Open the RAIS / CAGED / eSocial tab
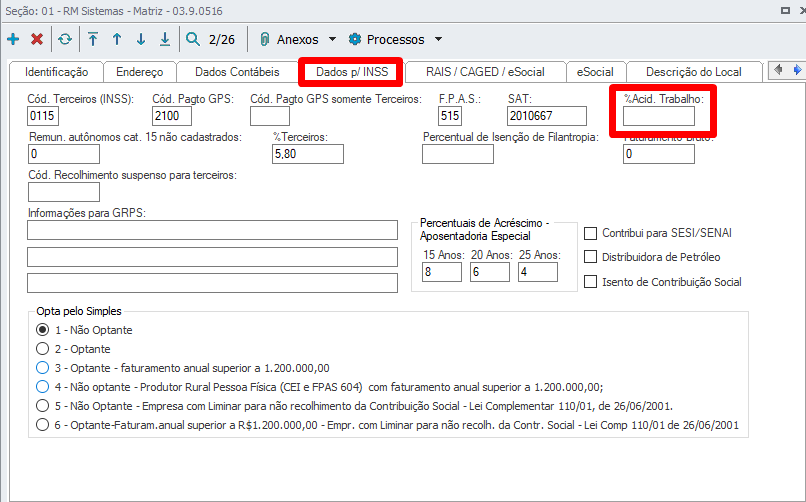This screenshot has height=502, width=806. pyautogui.click(x=485, y=72)
